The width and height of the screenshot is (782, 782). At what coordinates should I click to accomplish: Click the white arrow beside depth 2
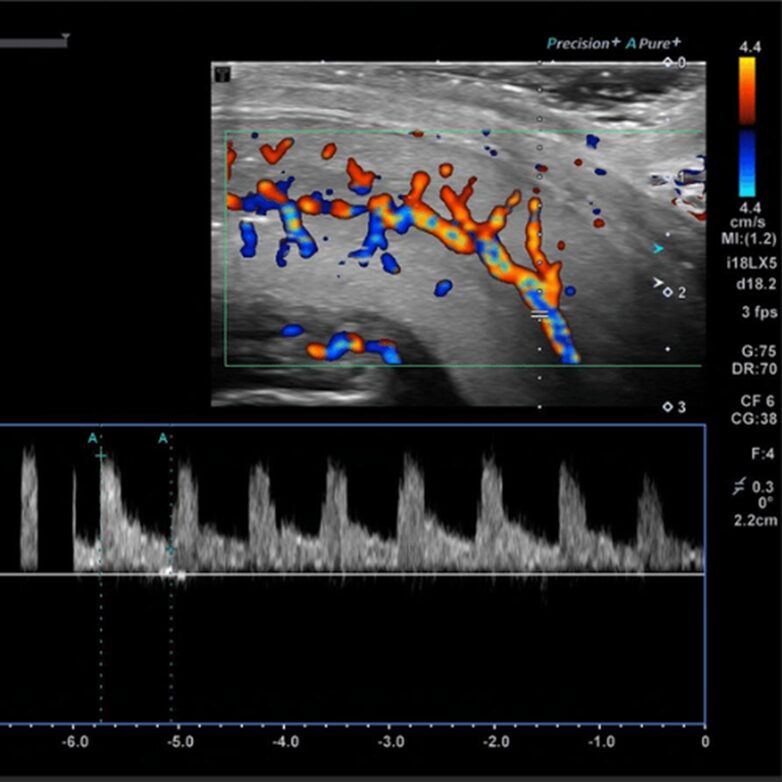coord(658,283)
